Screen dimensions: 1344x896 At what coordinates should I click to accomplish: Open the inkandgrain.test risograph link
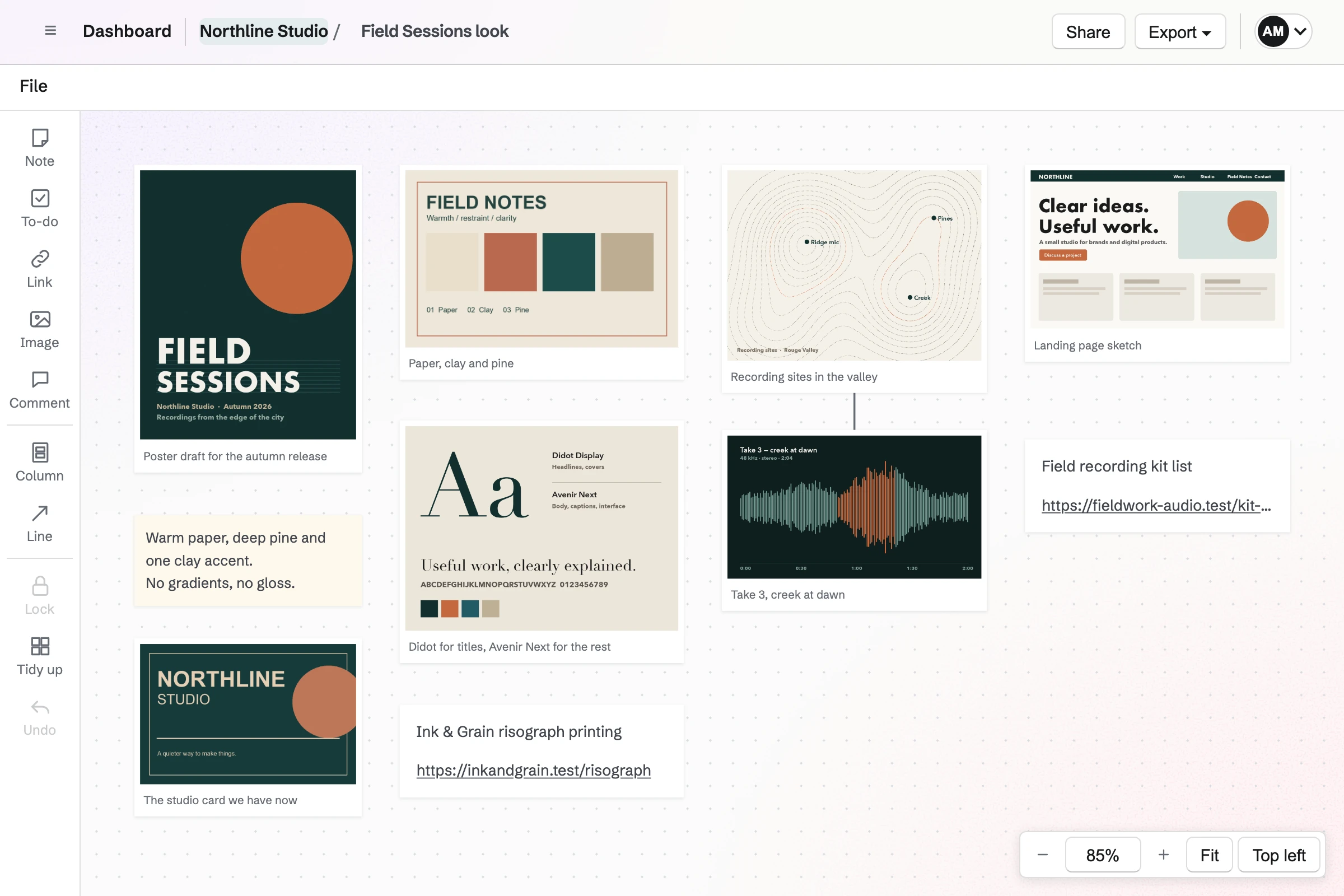pos(533,771)
